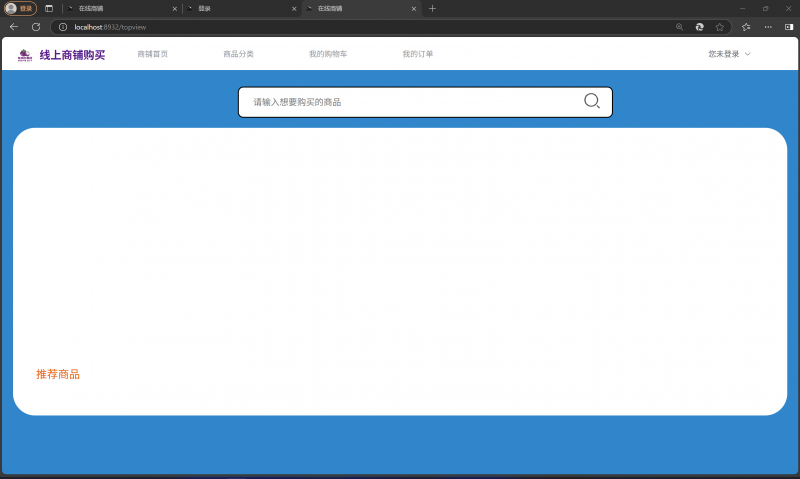The image size is (800, 479).
Task: Click the magnifier search icon in the search box
Action: (591, 101)
